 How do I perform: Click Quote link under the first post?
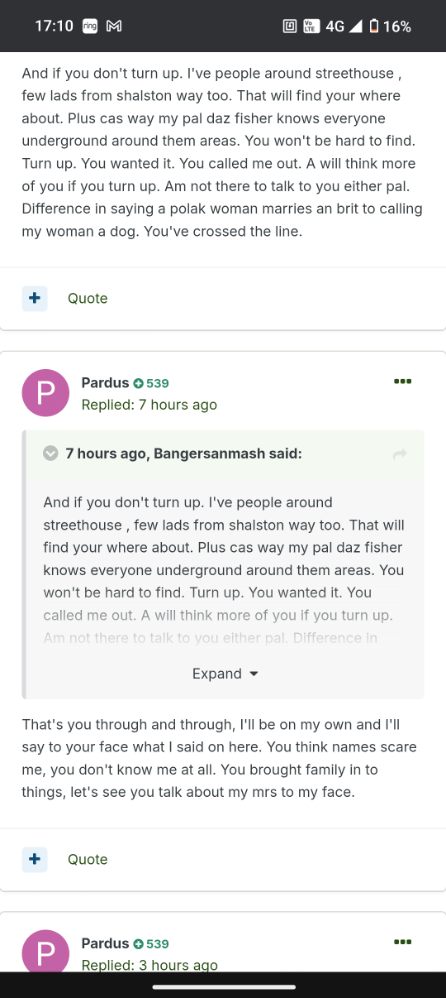click(x=88, y=299)
